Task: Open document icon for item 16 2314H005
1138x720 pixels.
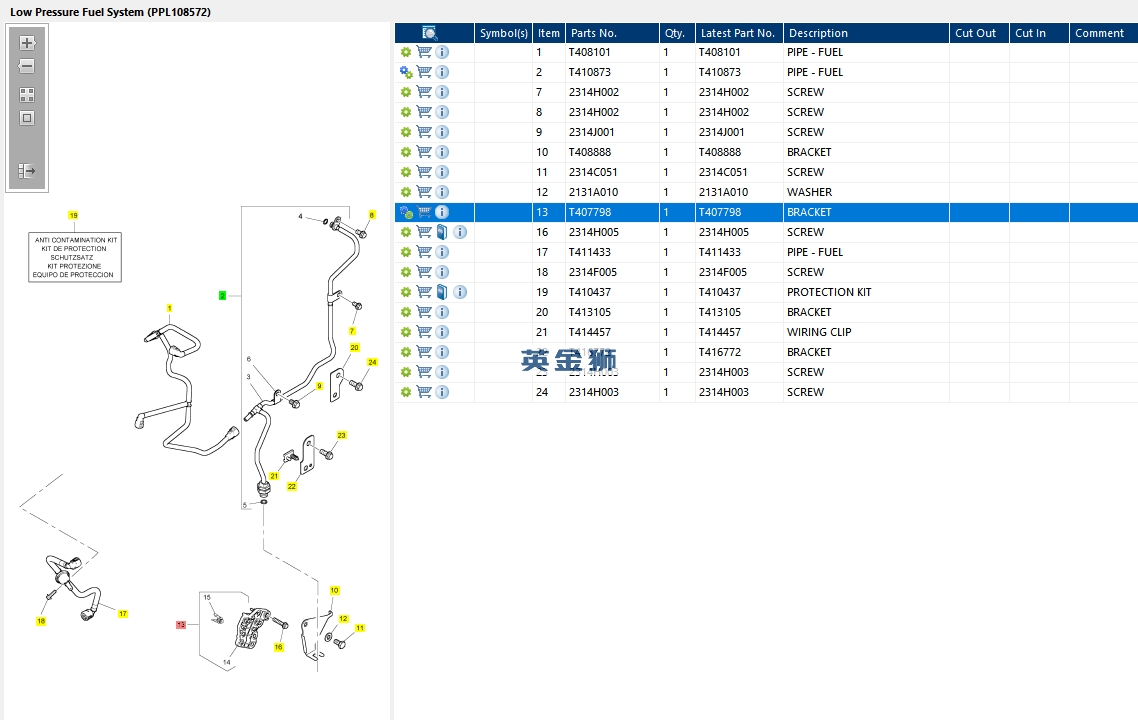Action: tap(442, 232)
